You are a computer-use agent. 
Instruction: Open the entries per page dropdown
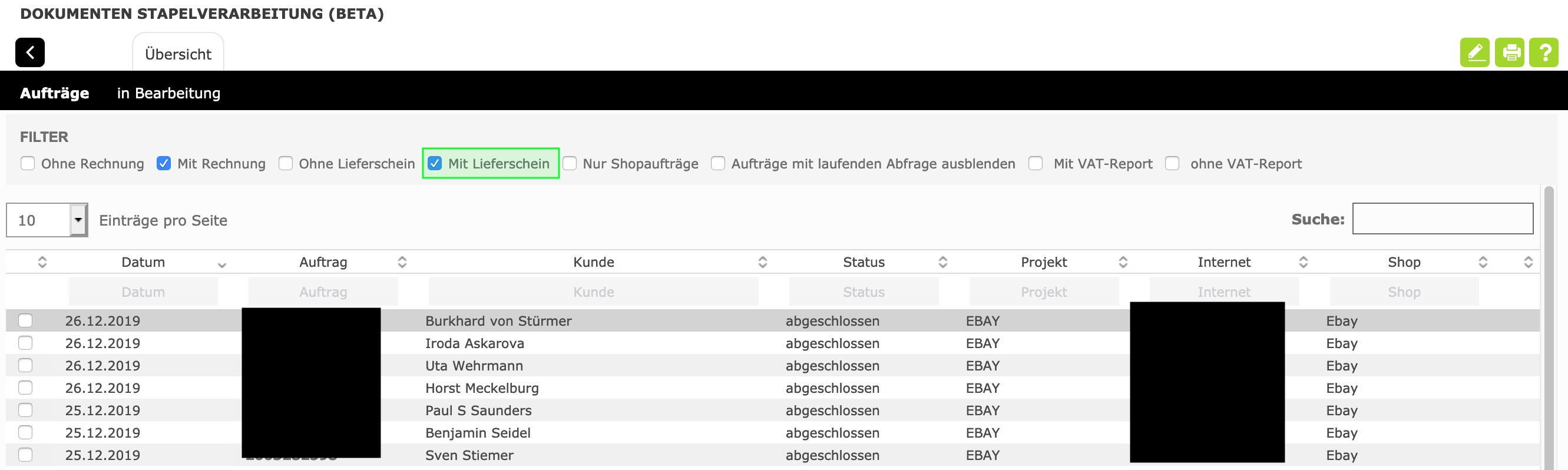pyautogui.click(x=78, y=220)
